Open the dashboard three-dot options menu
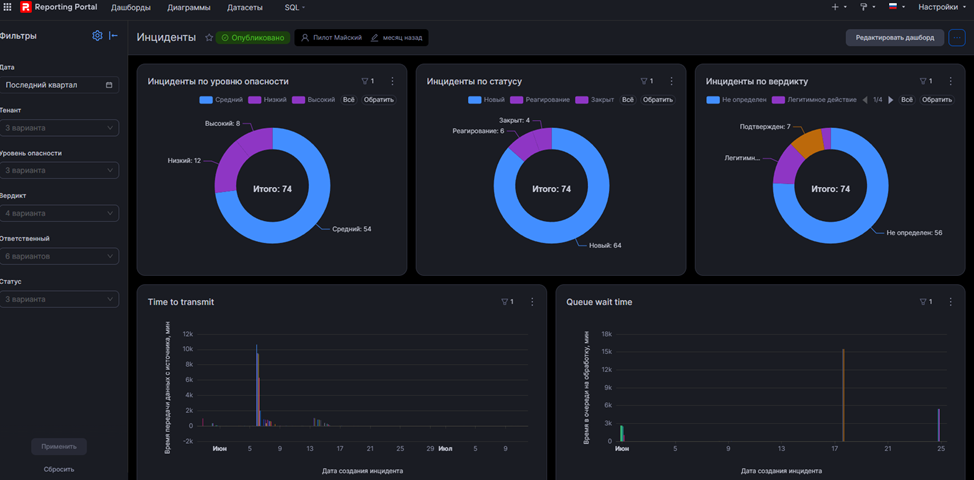 tap(957, 37)
